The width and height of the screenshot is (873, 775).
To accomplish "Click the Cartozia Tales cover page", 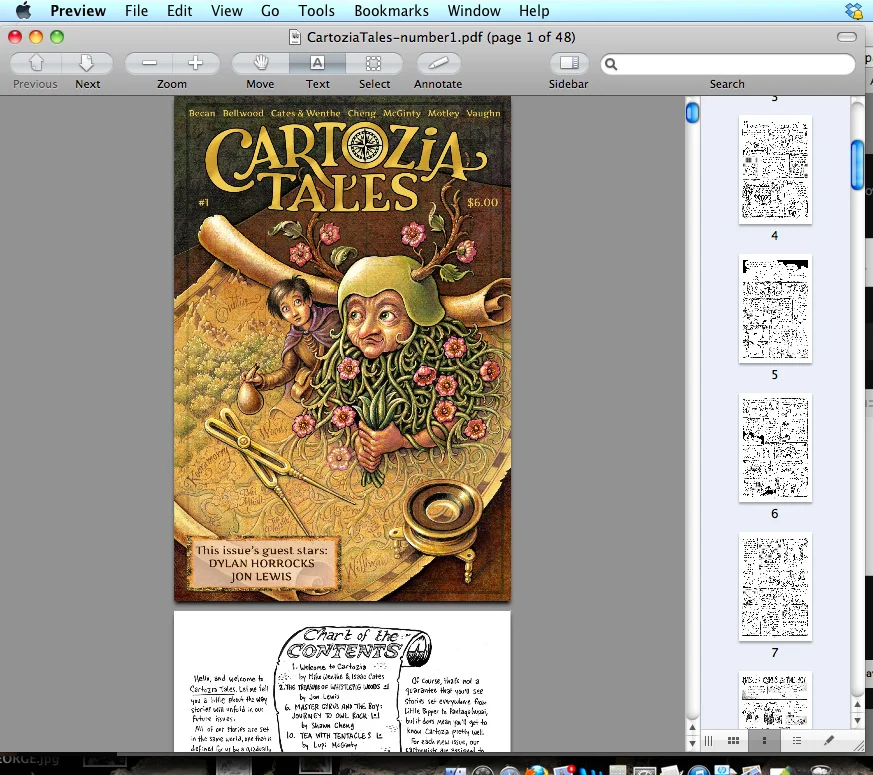I will pos(342,349).
